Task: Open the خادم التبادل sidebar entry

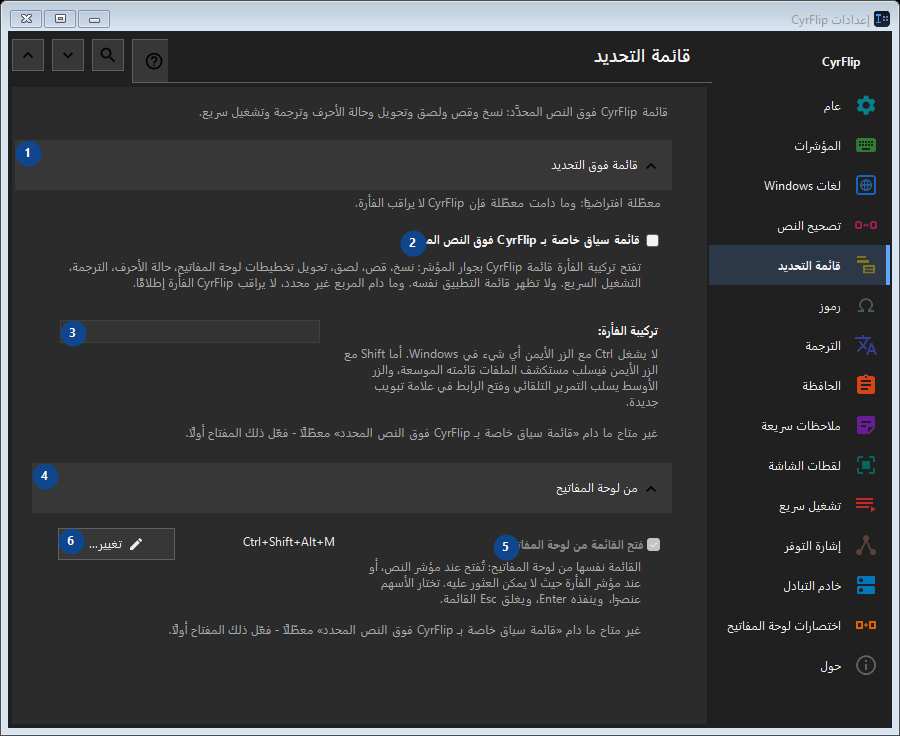Action: [x=798, y=584]
